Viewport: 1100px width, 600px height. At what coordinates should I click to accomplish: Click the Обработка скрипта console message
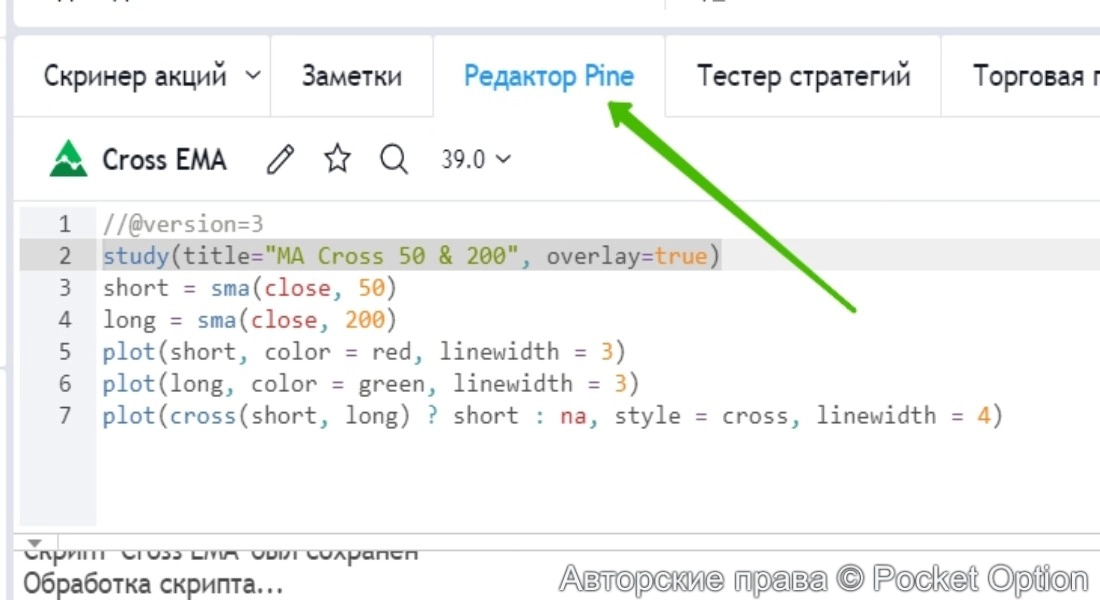153,584
